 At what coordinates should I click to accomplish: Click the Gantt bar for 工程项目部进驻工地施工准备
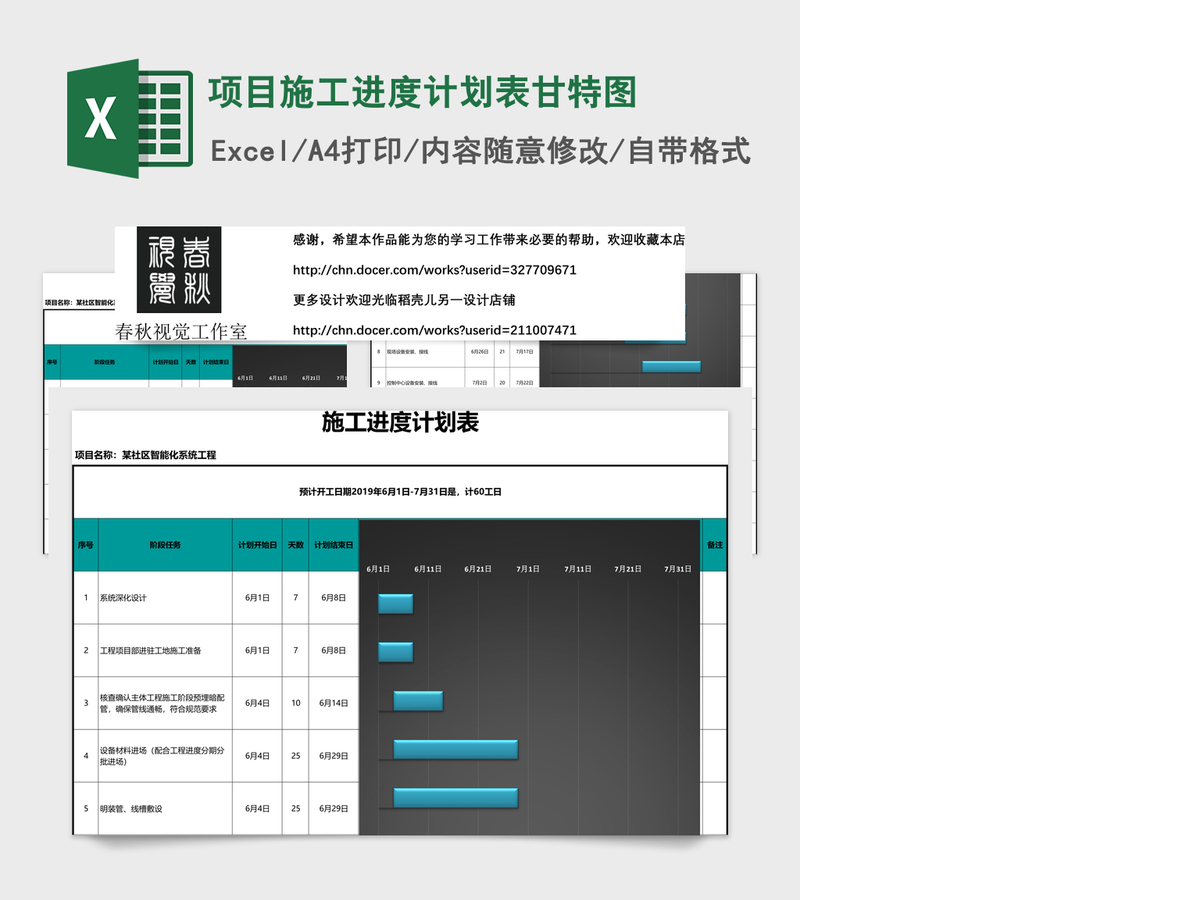(x=395, y=652)
